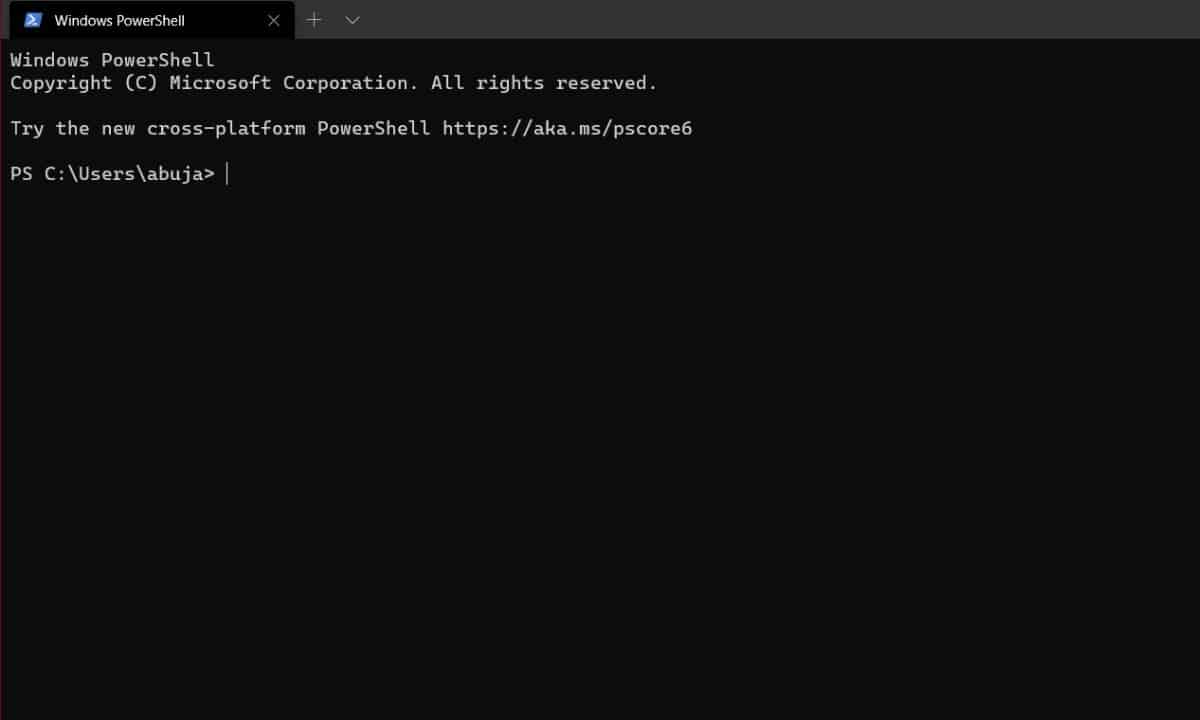Image resolution: width=1200 pixels, height=720 pixels.
Task: Click the "C:" drive letter in the prompt
Action: 56,174
